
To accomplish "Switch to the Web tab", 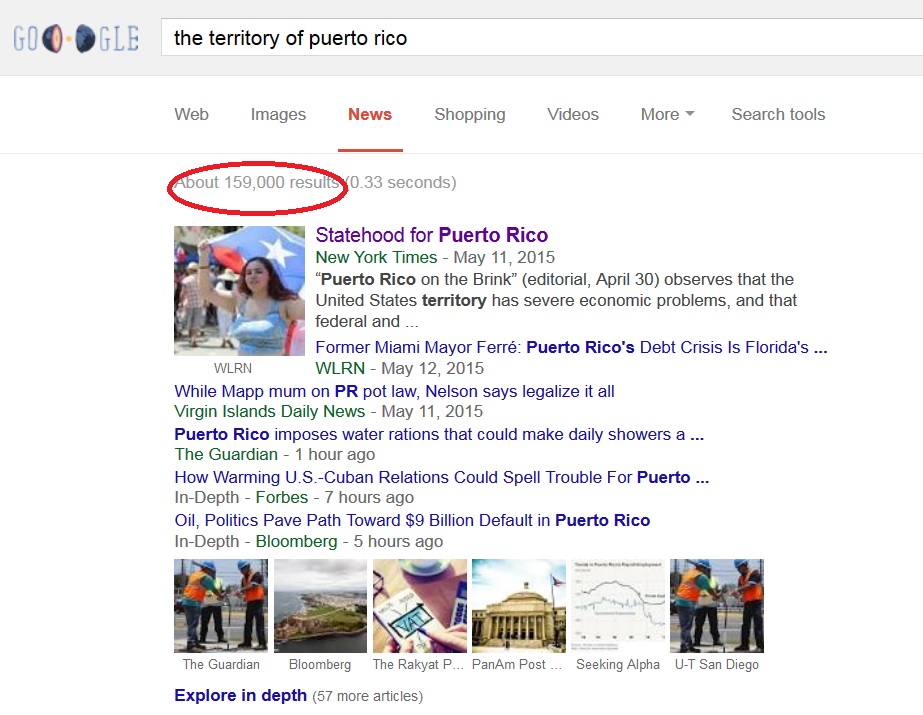I will [191, 114].
